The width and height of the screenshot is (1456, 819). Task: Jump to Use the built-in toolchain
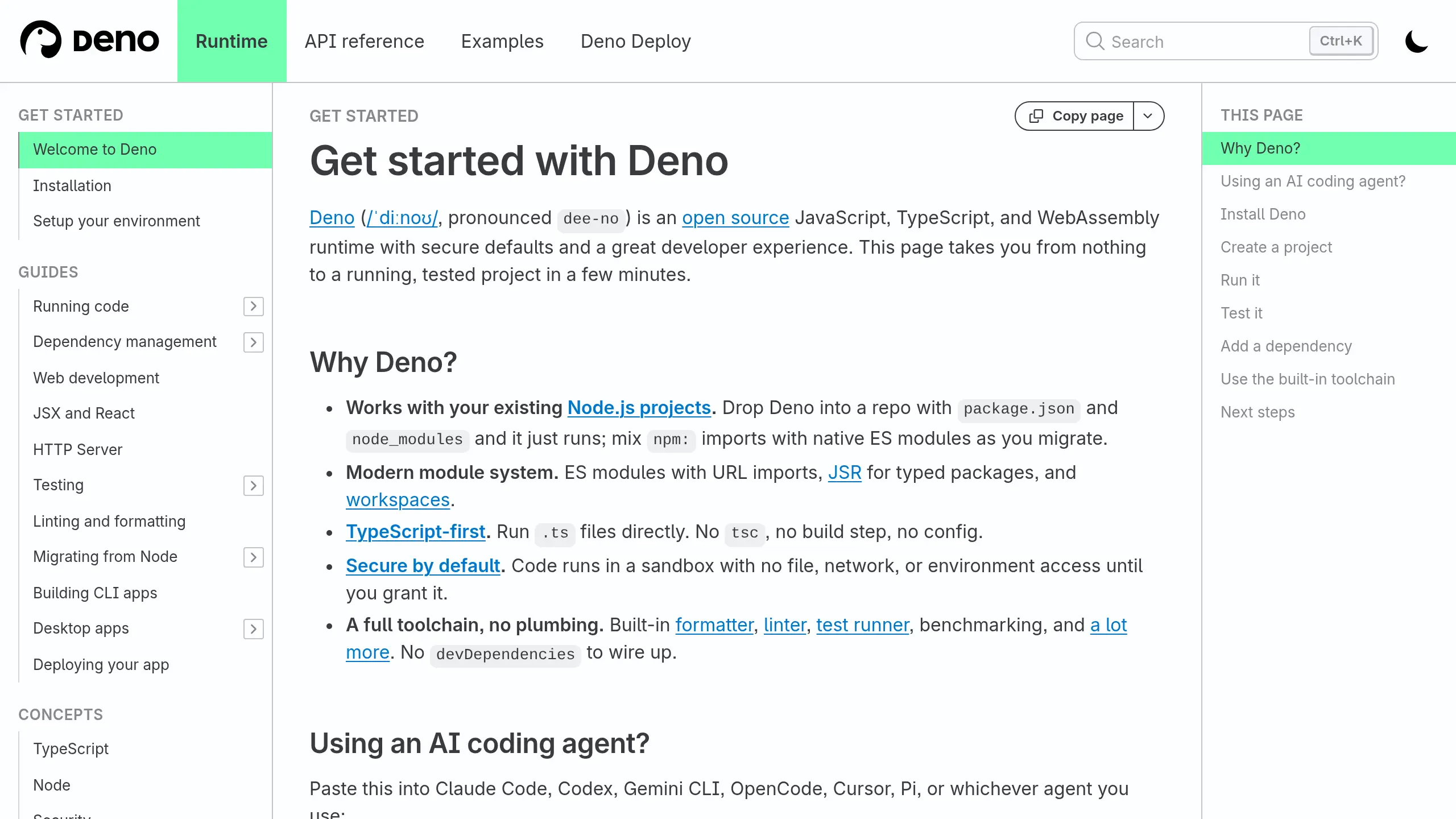click(1308, 379)
